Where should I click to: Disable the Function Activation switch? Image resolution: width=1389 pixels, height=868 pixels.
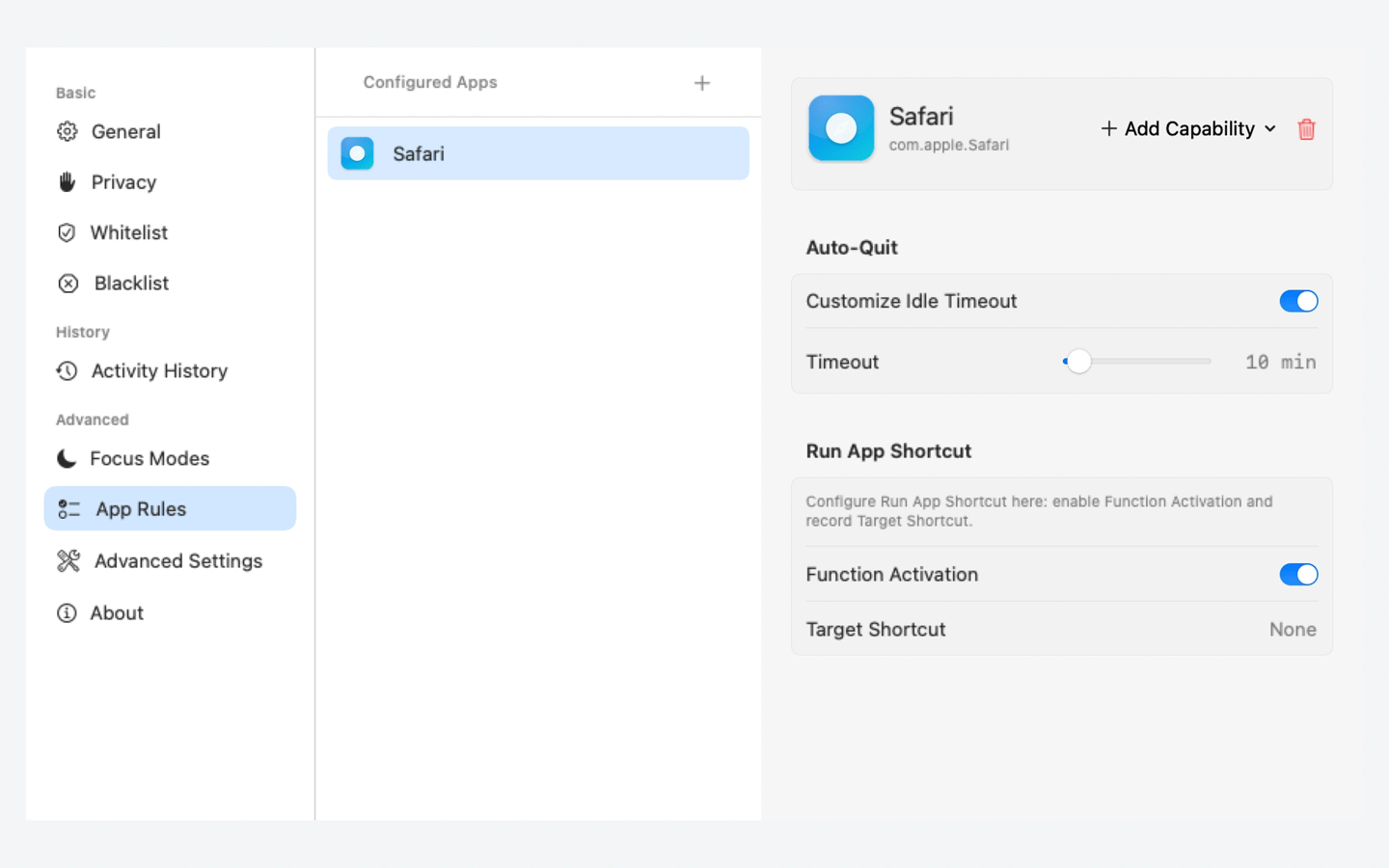click(1298, 575)
